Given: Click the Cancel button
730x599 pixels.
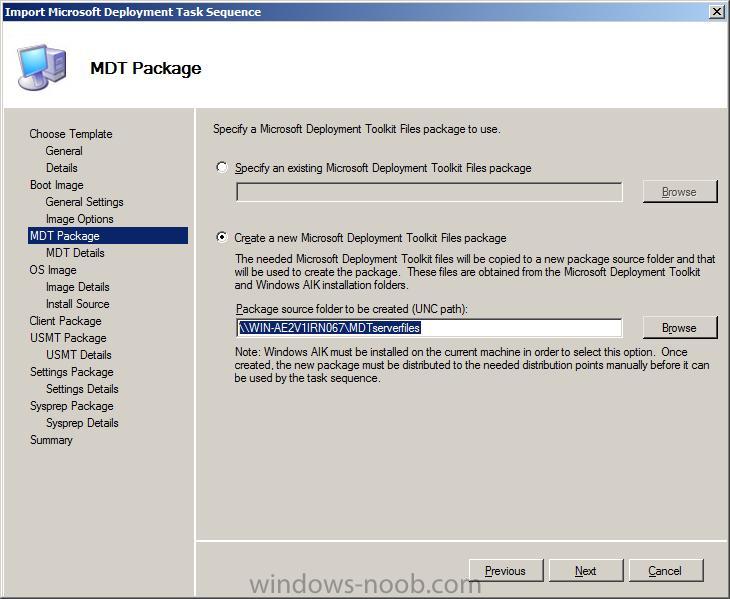Looking at the screenshot, I should point(666,571).
